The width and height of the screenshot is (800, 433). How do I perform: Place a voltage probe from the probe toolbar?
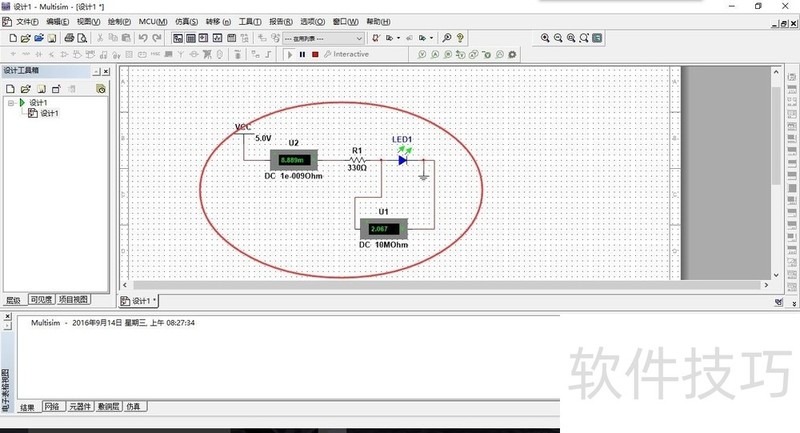click(422, 54)
